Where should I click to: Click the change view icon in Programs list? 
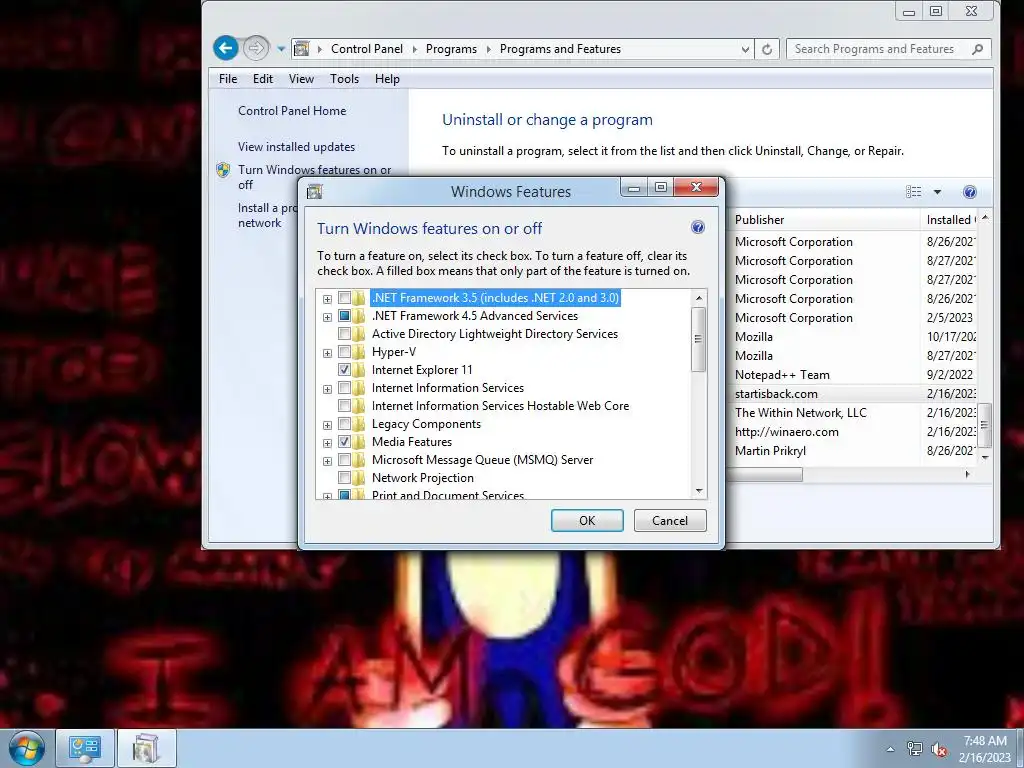[914, 191]
